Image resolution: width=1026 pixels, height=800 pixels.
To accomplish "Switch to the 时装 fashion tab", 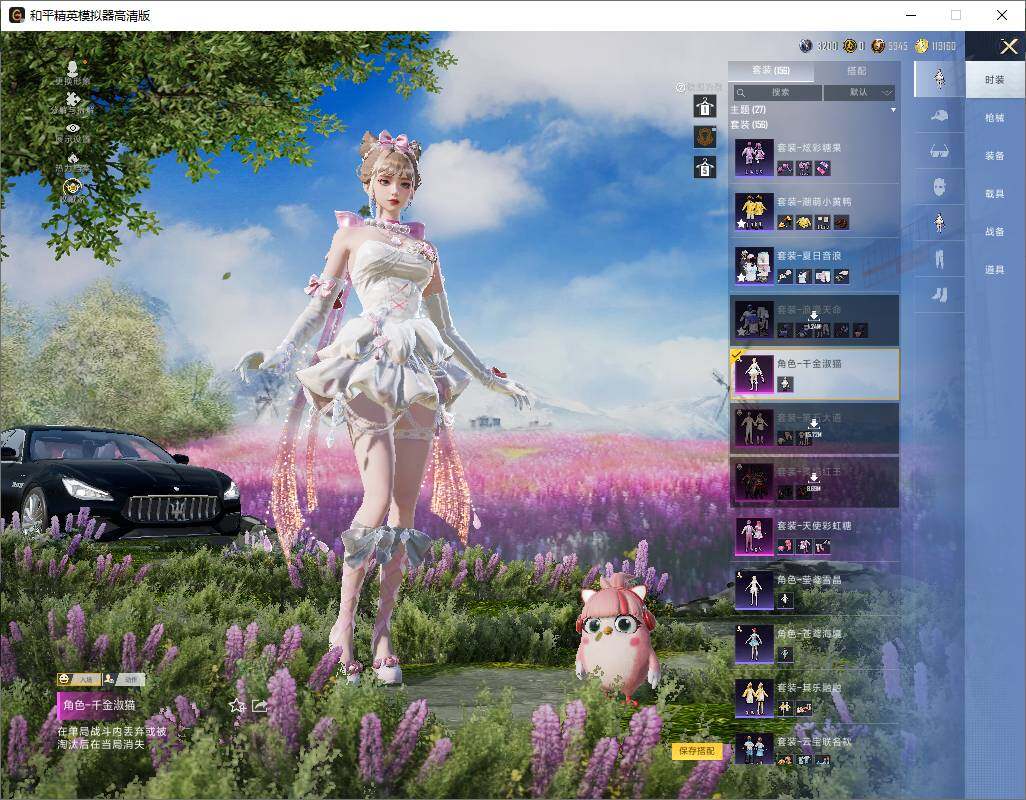I will (x=995, y=80).
